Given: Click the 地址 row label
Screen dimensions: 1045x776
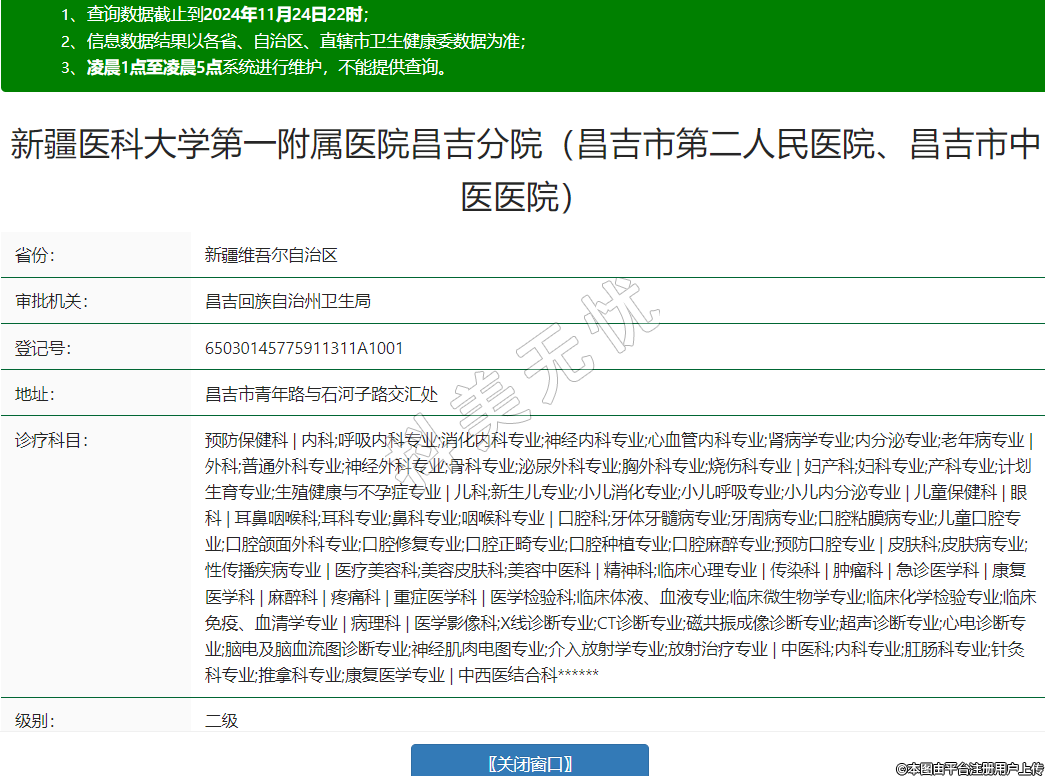Looking at the screenshot, I should coord(35,394).
